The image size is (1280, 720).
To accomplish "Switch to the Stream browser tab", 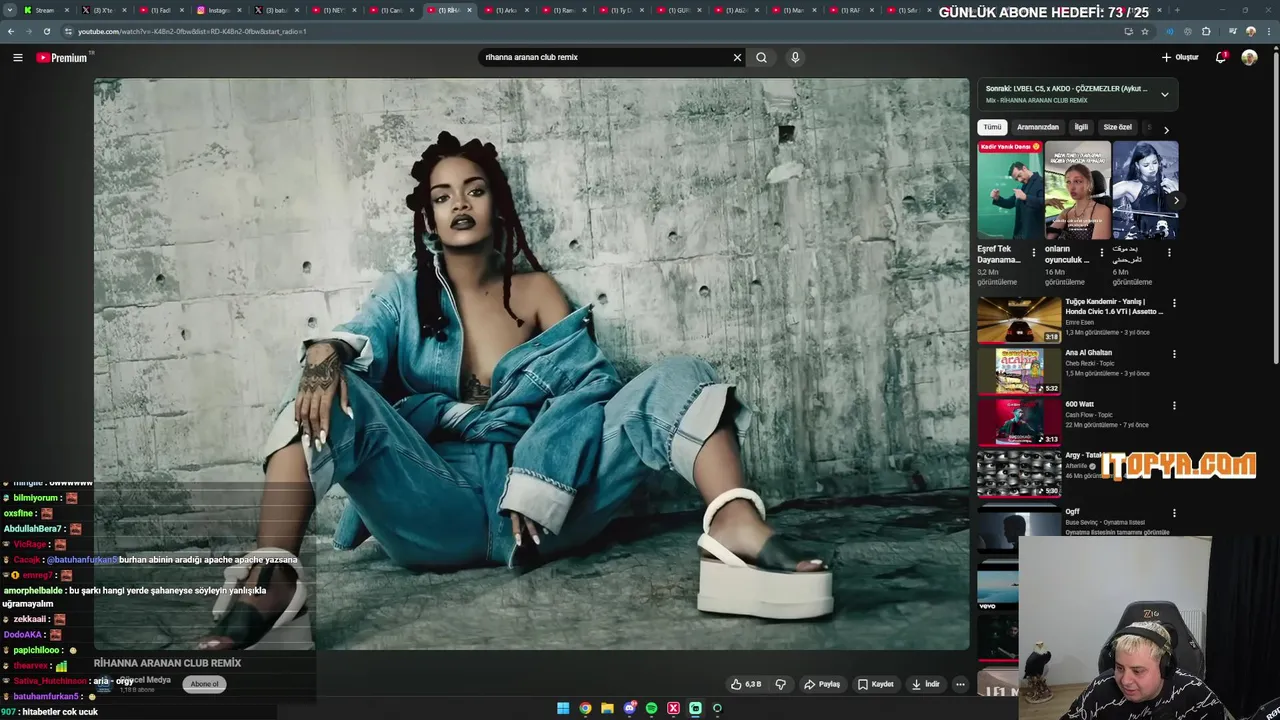I will point(45,10).
